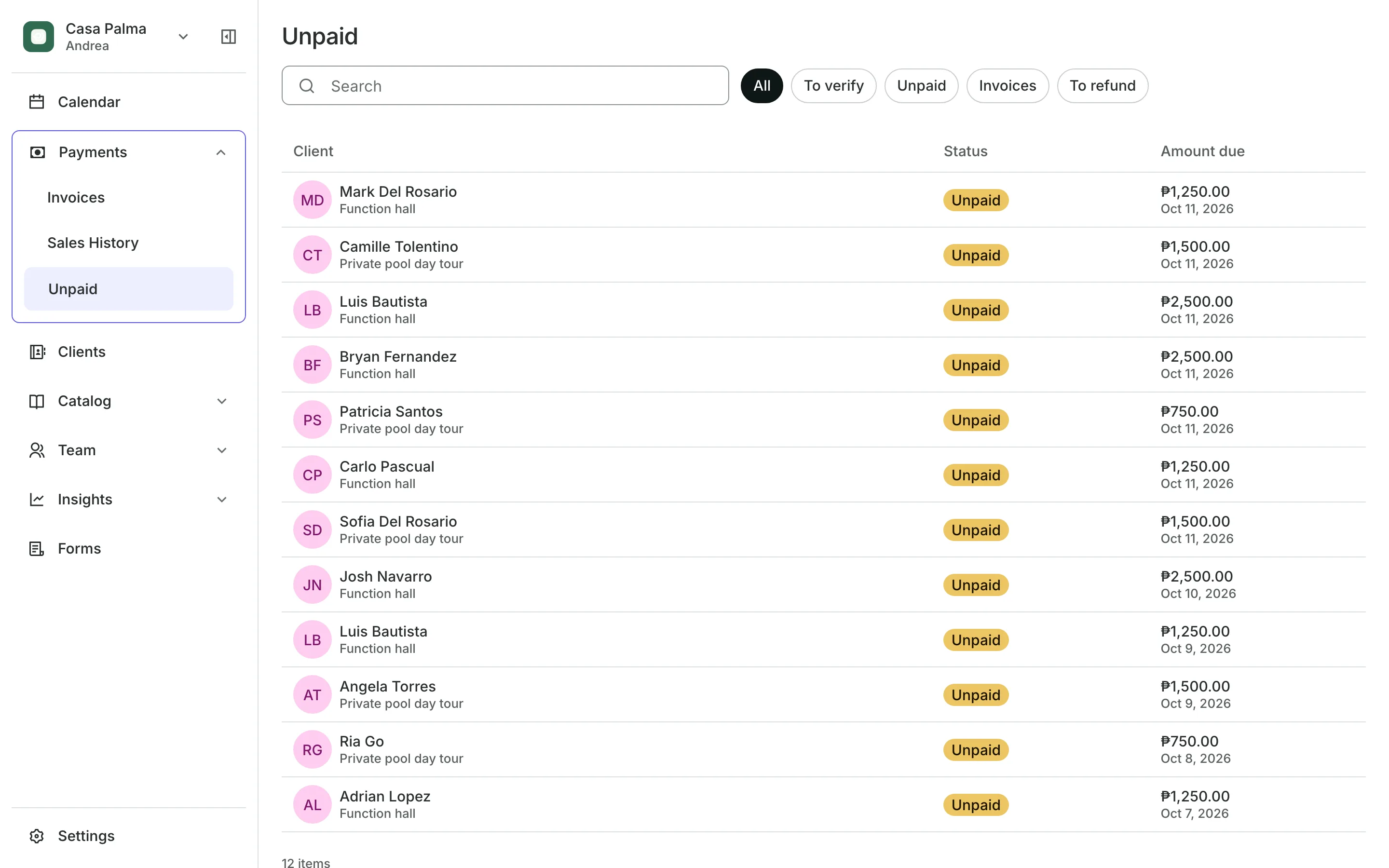
Task: Click the CT avatar for Camille Tolentino
Action: [x=312, y=255]
